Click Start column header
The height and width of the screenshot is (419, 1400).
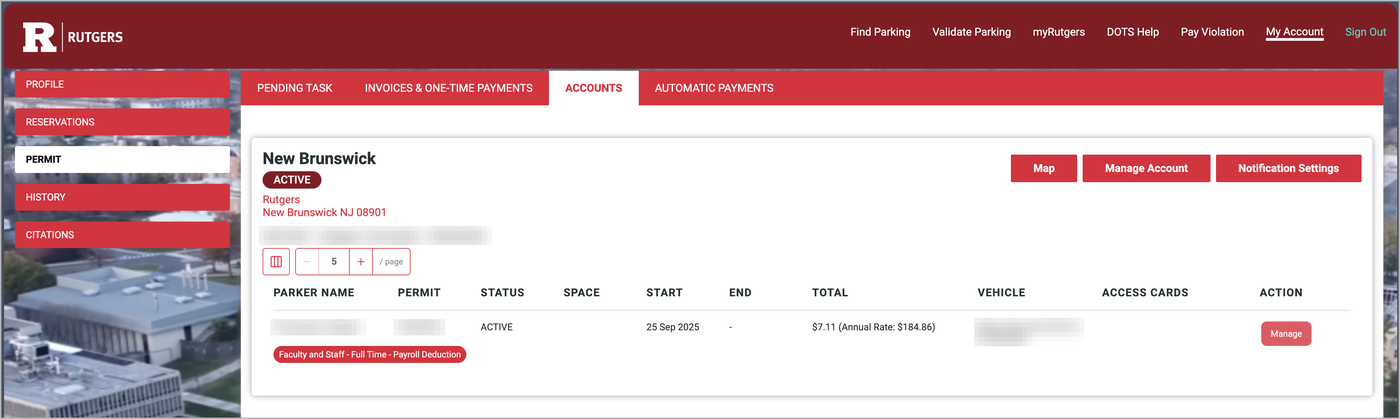point(665,293)
